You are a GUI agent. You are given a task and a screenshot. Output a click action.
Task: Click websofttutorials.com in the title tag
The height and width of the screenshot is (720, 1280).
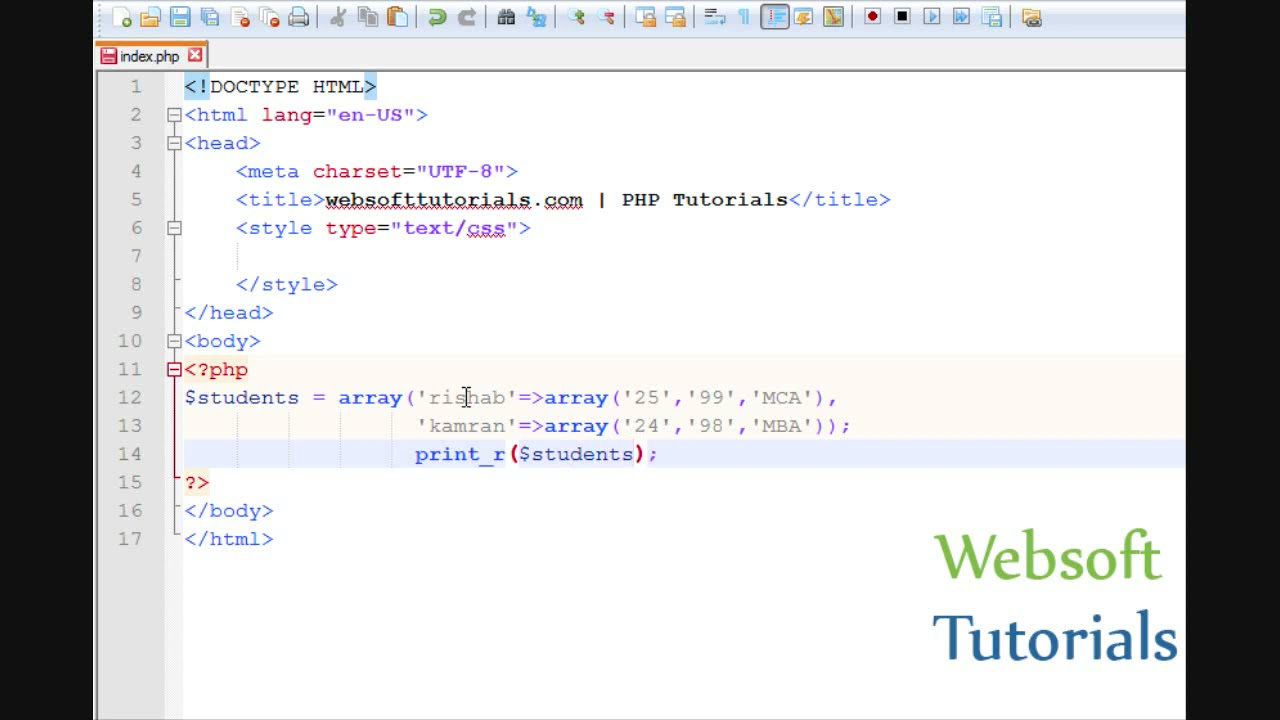pyautogui.click(x=454, y=200)
